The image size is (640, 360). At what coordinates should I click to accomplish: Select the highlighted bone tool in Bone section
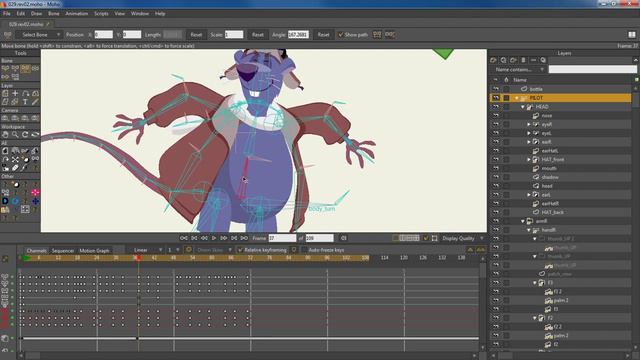(25, 68)
